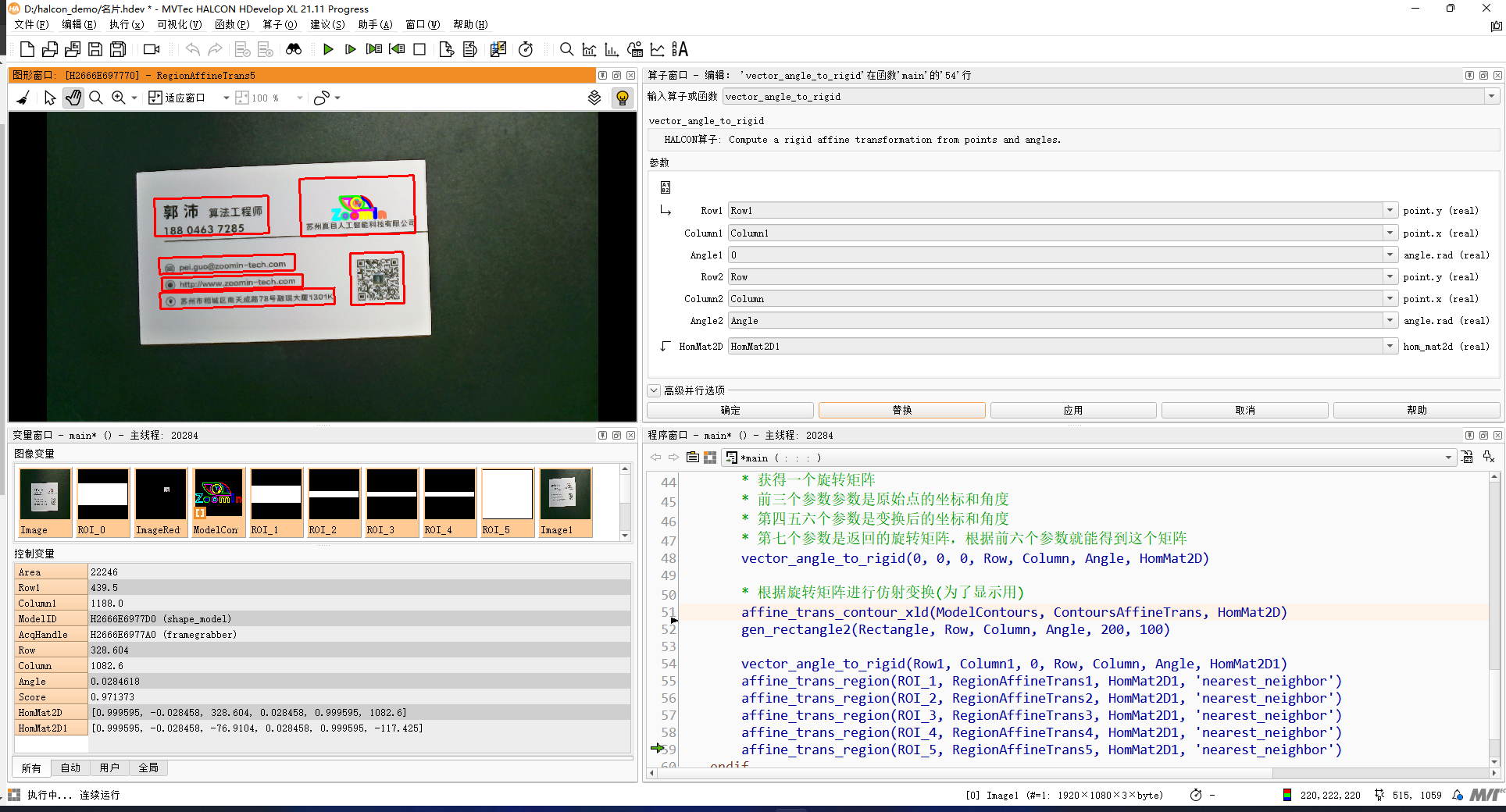Click the 应用 button
This screenshot has height=812, width=1506.
click(x=1073, y=410)
